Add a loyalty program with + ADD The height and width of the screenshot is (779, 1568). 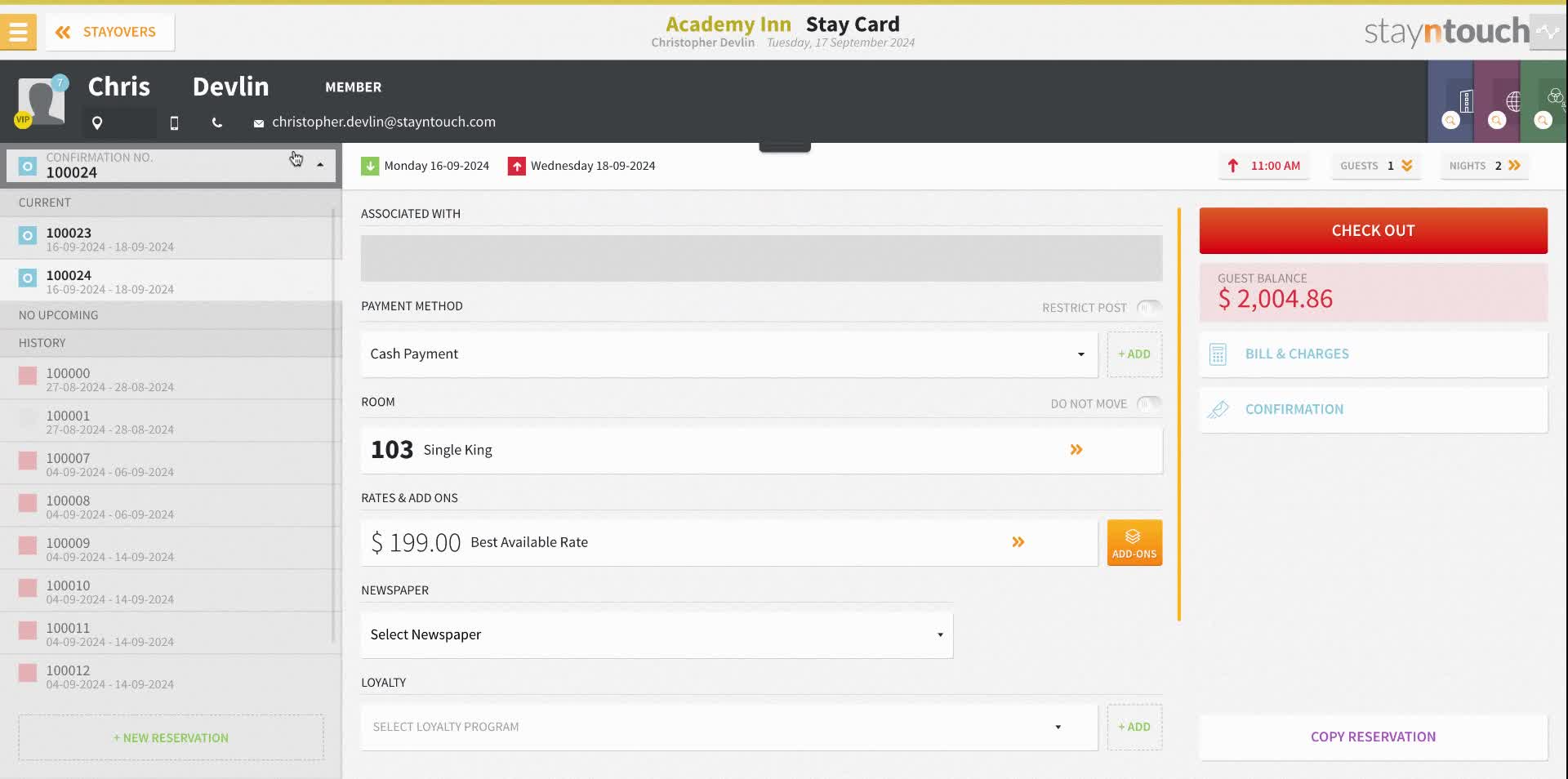point(1134,727)
